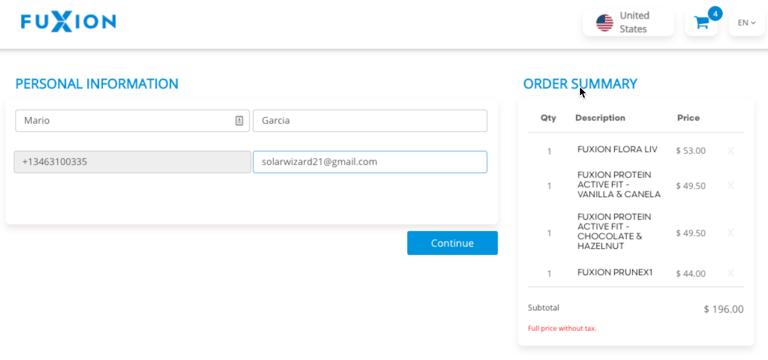
Task: Remove FUXION FLORA LIV from order
Action: click(x=730, y=151)
